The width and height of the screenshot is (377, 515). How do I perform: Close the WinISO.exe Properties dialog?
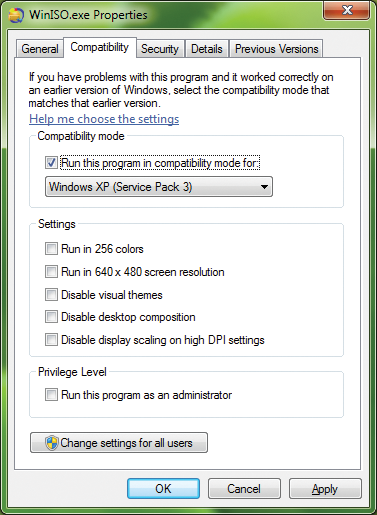tap(347, 10)
